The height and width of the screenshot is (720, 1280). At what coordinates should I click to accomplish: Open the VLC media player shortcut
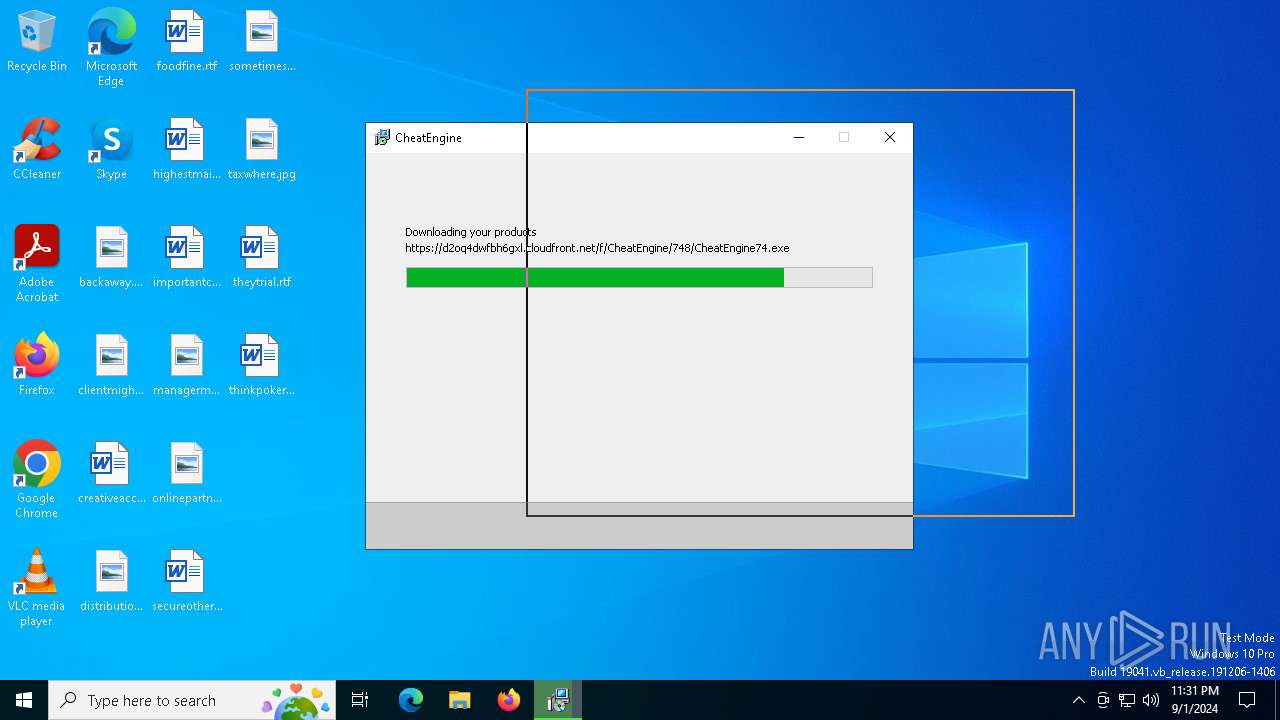37,588
